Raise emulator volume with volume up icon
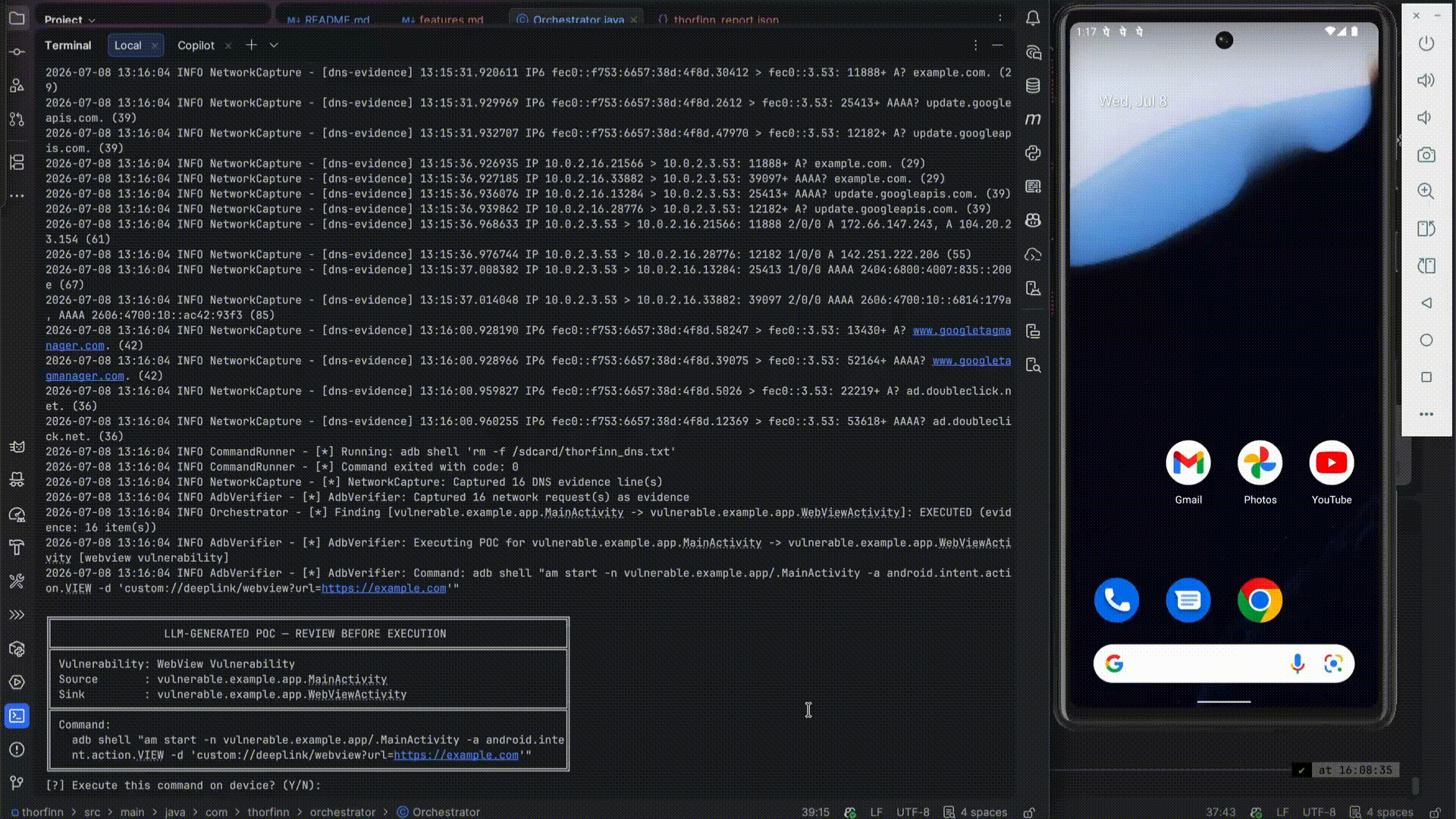The height and width of the screenshot is (819, 1456). [x=1426, y=80]
